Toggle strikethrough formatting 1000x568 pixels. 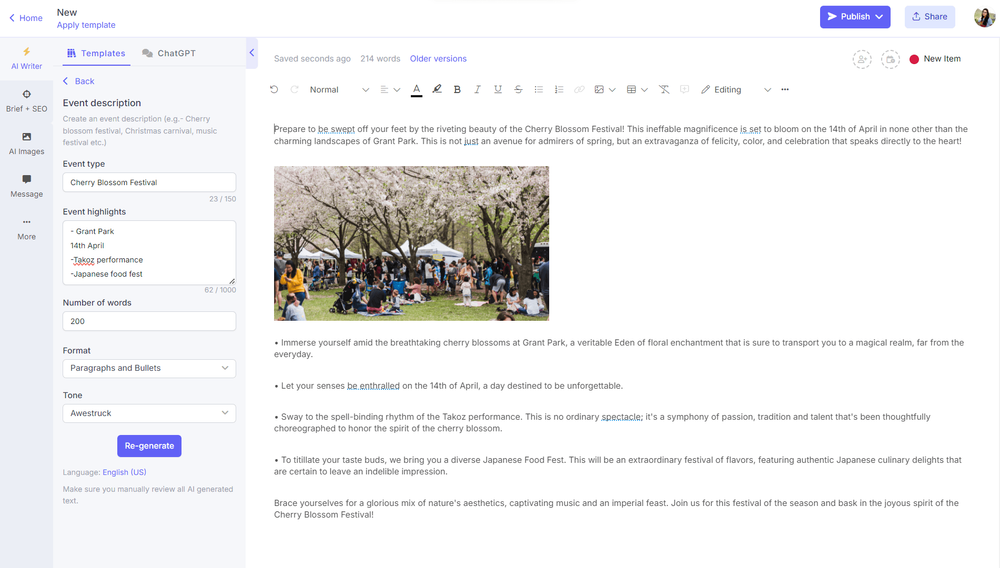pos(518,89)
